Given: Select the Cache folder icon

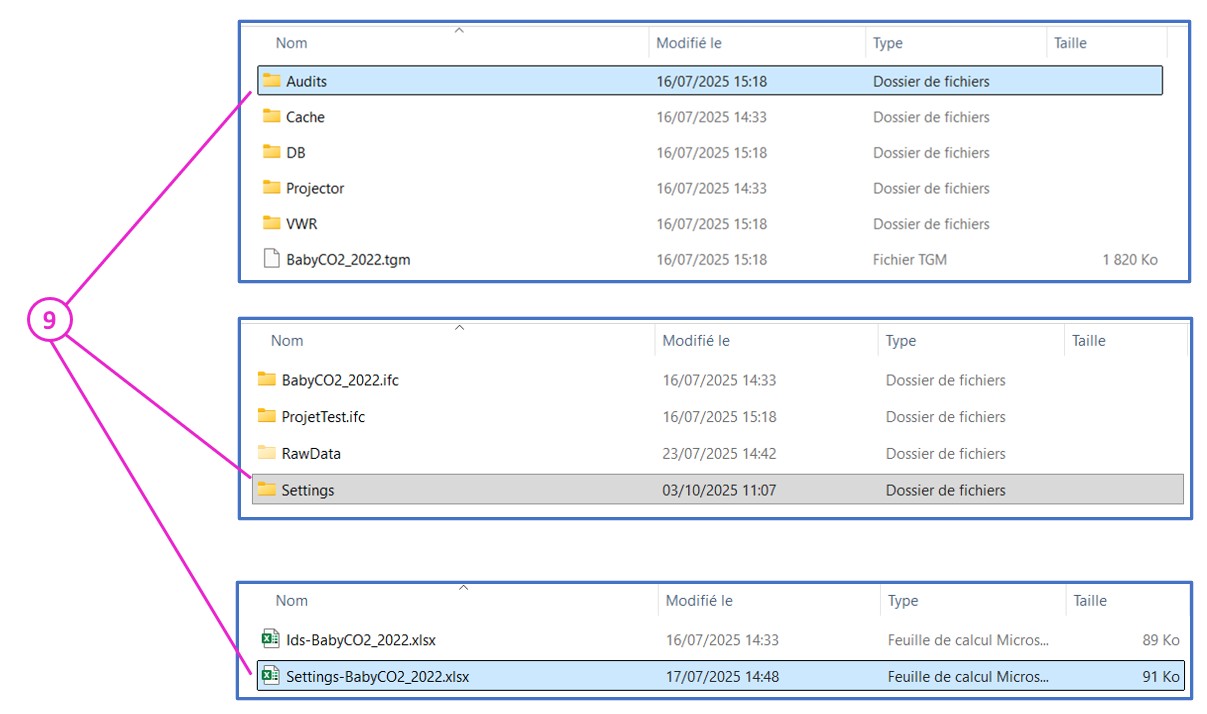Looking at the screenshot, I should 271,117.
